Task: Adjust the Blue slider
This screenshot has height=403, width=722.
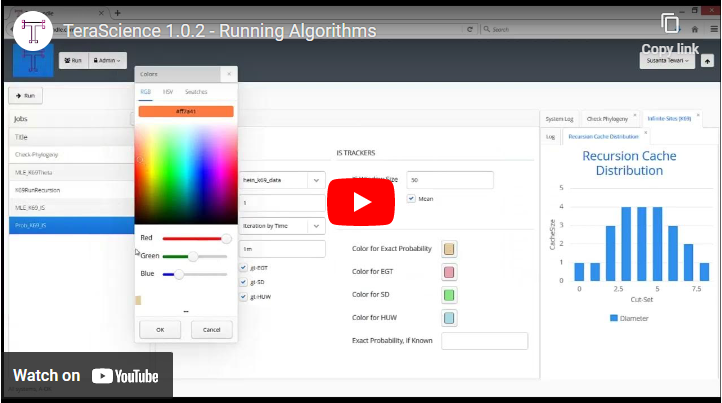Action: [x=195, y=274]
